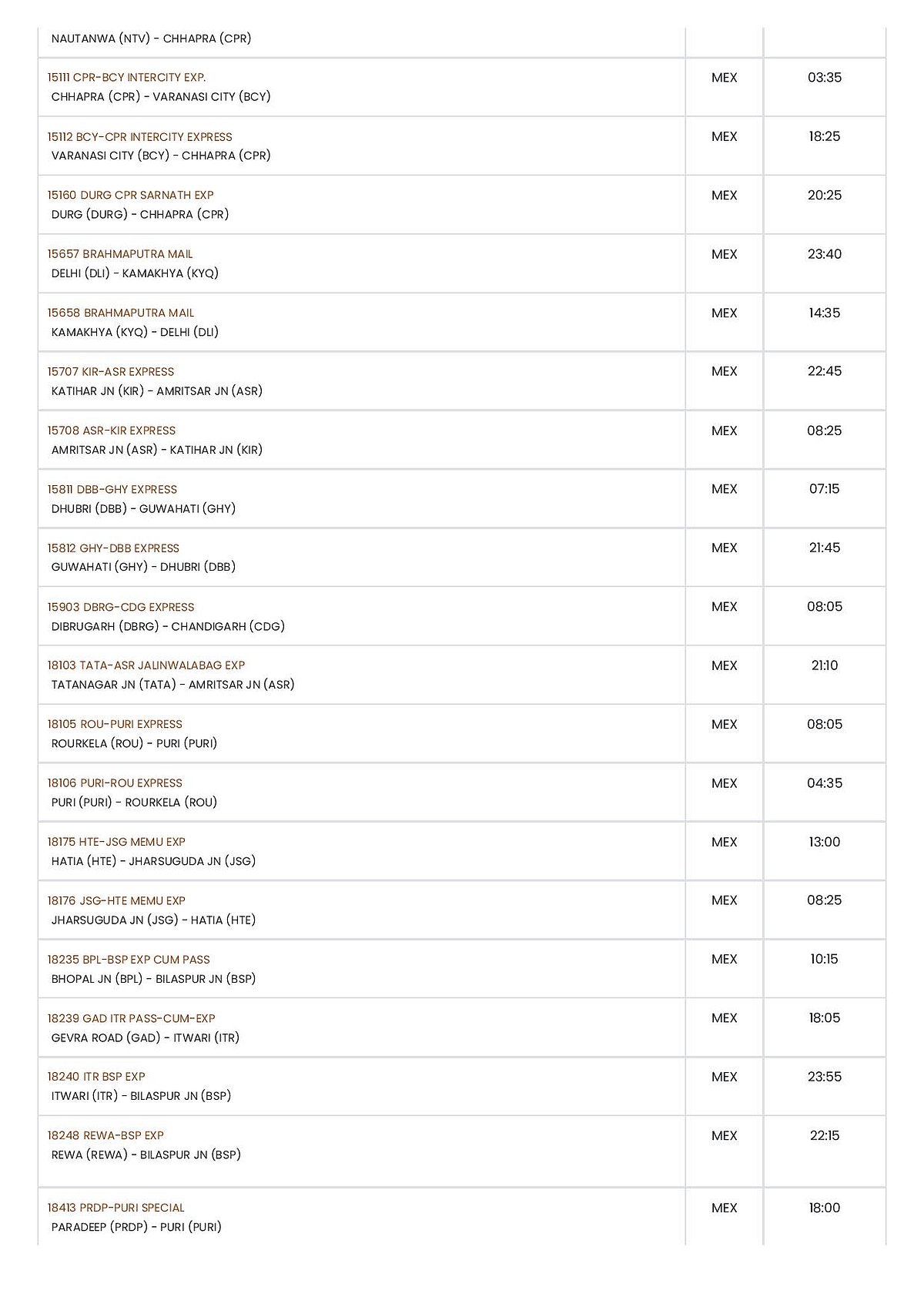Open 18103 TATA-ASR Jalinwalabag Exp link
The width and height of the screenshot is (924, 1307).
tap(146, 665)
